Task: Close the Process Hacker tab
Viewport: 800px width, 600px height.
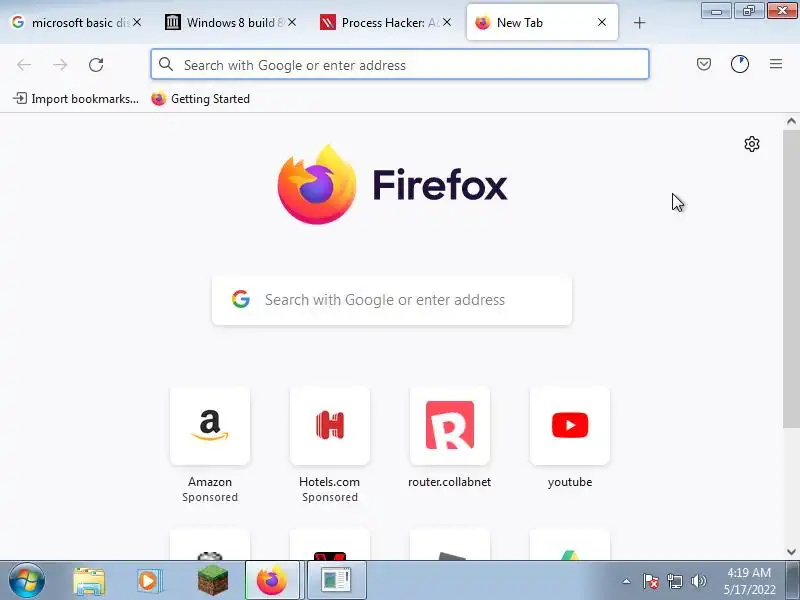Action: (x=447, y=22)
